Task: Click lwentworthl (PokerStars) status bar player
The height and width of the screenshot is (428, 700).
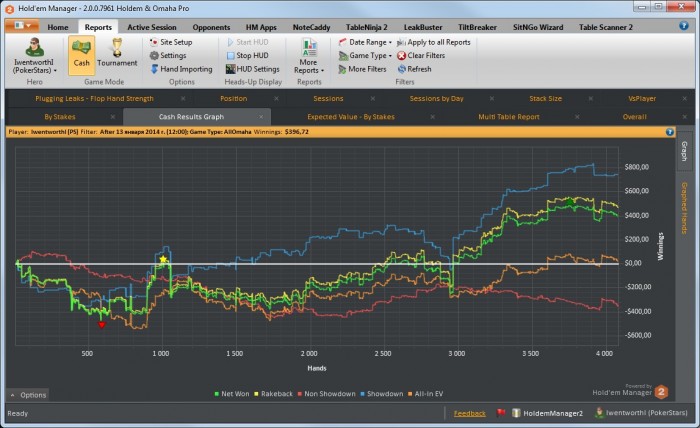Action: [642, 413]
